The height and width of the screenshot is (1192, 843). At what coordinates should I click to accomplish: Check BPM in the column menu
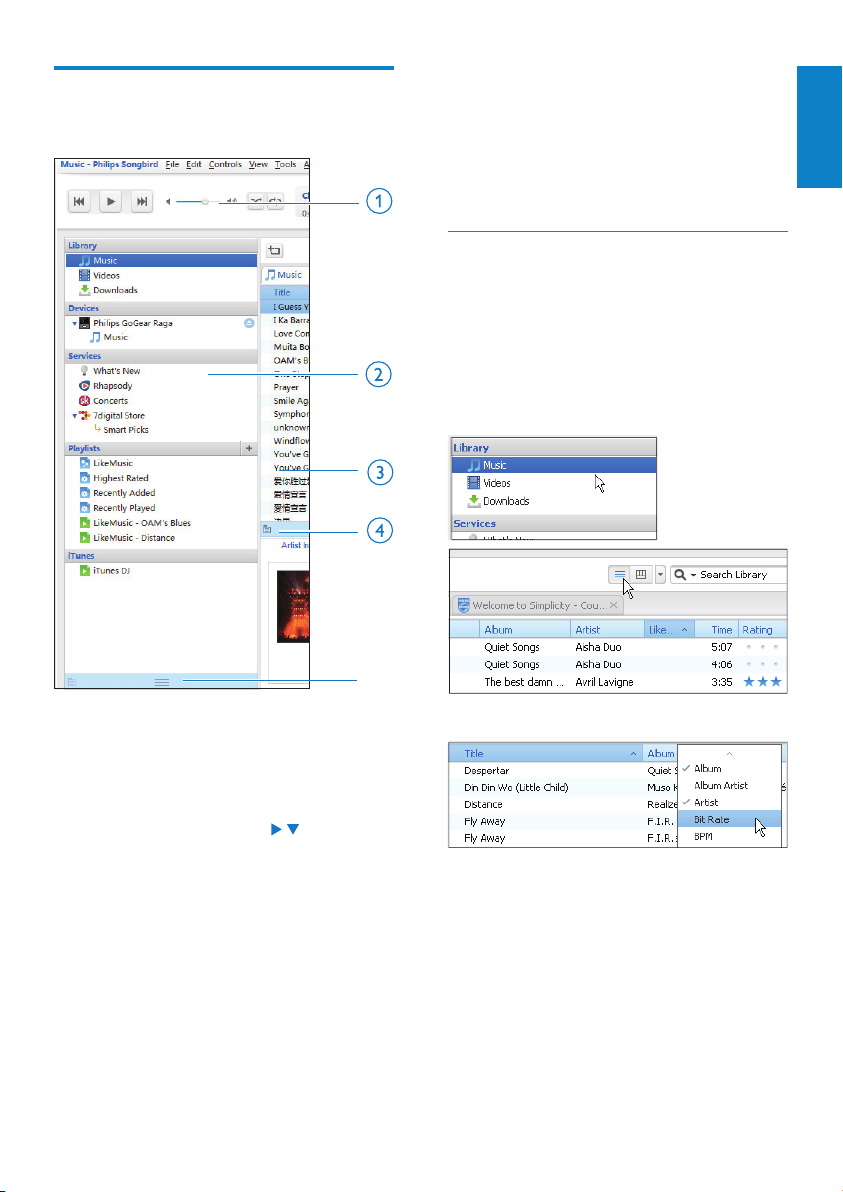[729, 836]
